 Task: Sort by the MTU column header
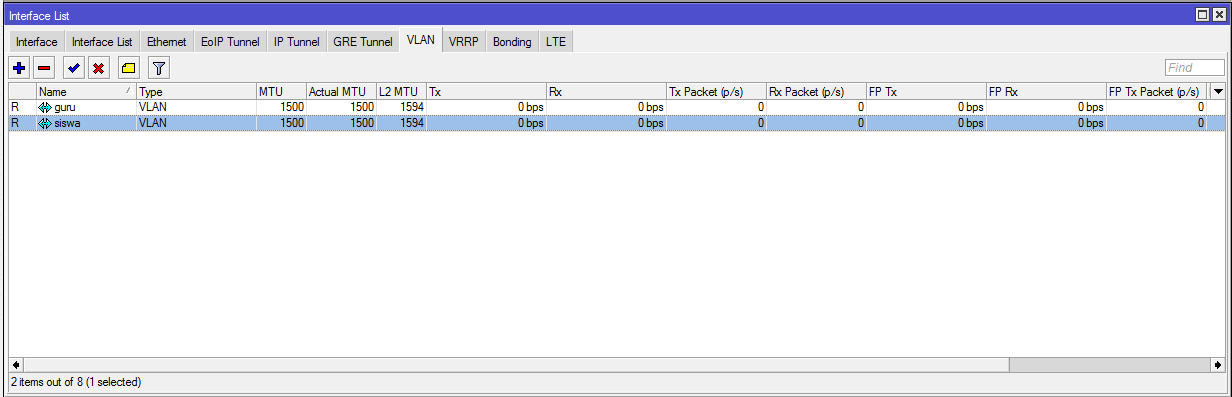click(281, 92)
